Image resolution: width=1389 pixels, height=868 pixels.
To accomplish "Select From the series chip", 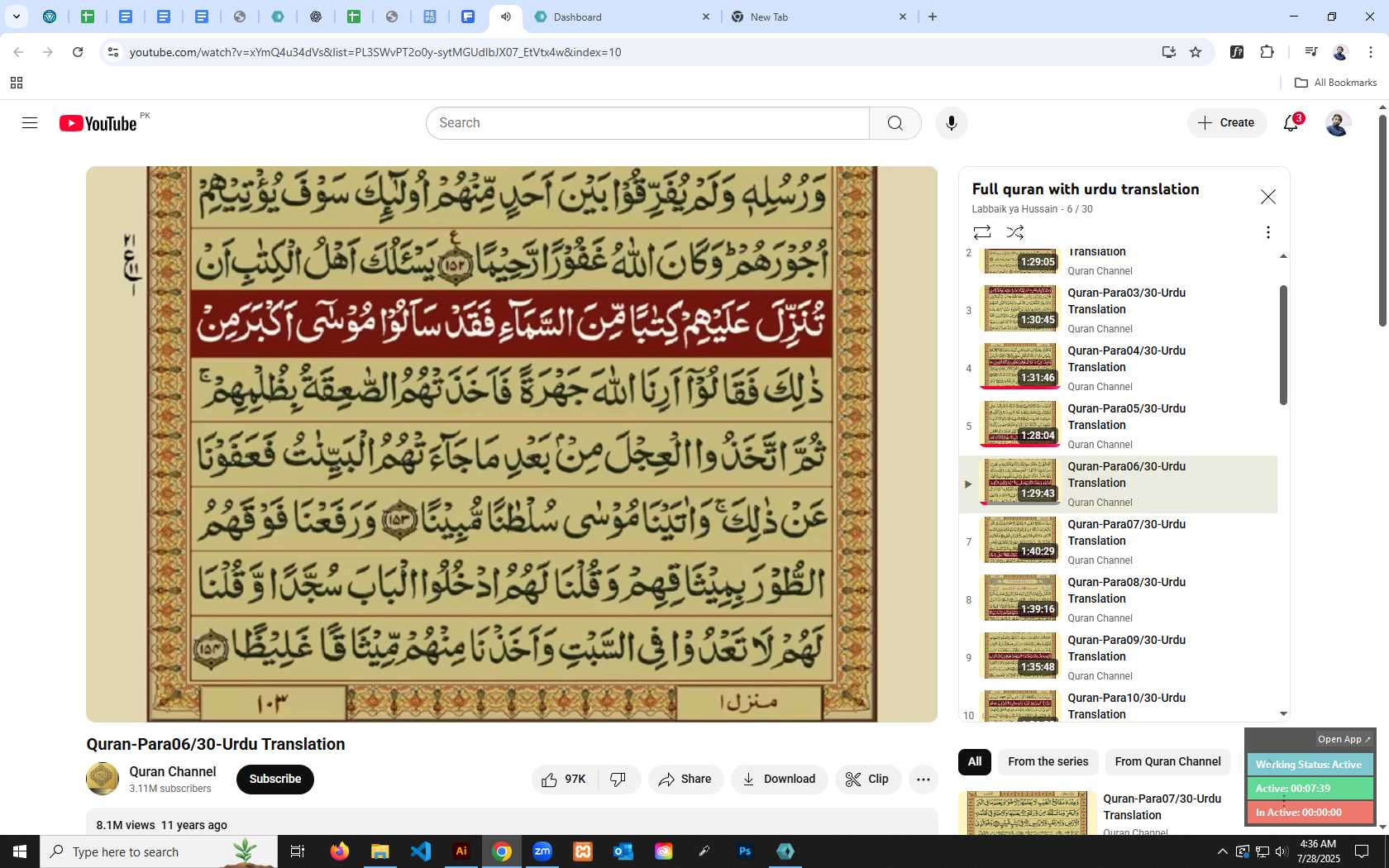I will point(1048,762).
